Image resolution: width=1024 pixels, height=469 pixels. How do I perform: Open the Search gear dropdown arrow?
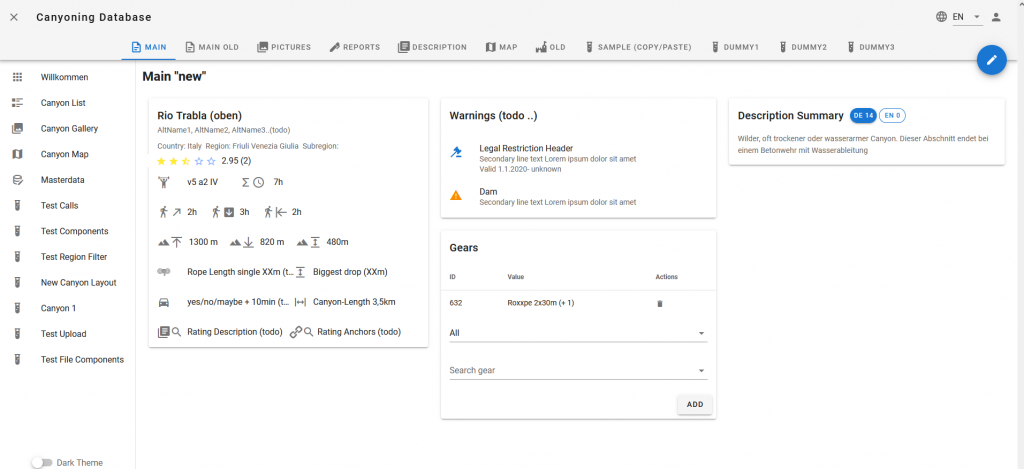point(701,371)
